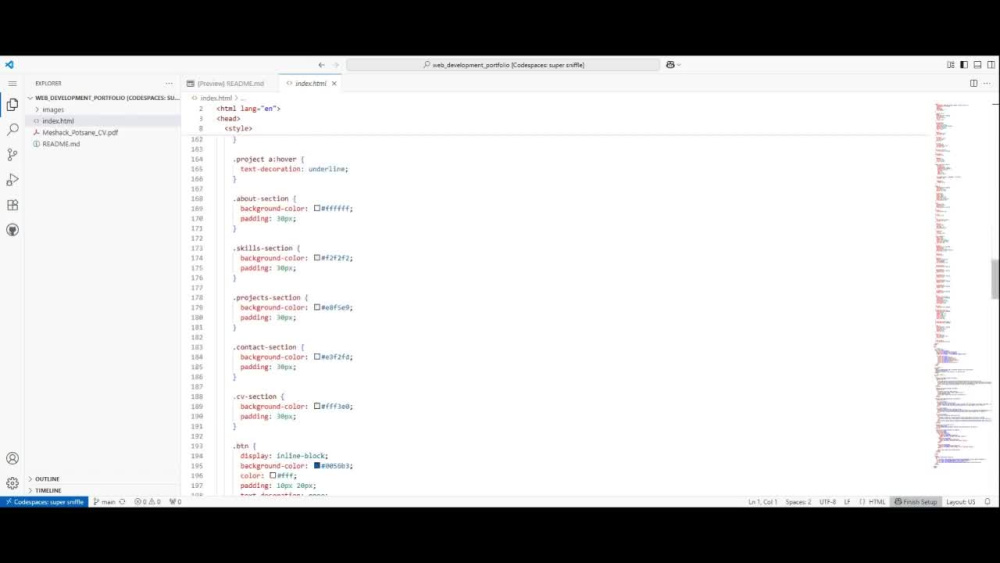Click the Layout: US status item
This screenshot has width=1000, height=563.
pos(960,502)
